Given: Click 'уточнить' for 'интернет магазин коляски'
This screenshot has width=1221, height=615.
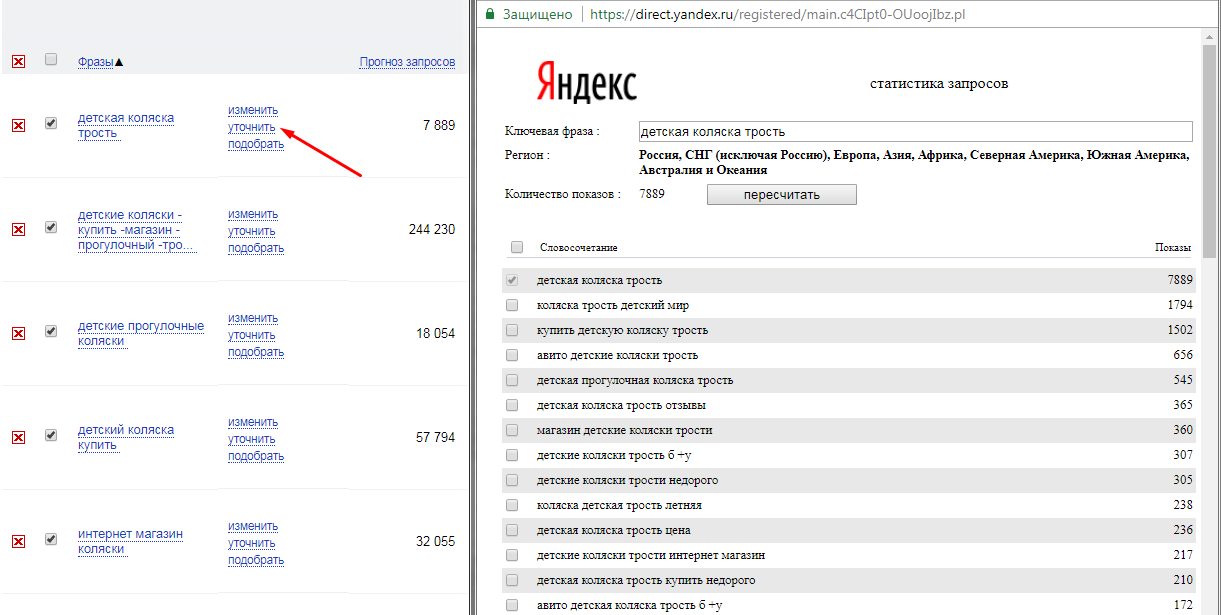Looking at the screenshot, I should tap(252, 543).
